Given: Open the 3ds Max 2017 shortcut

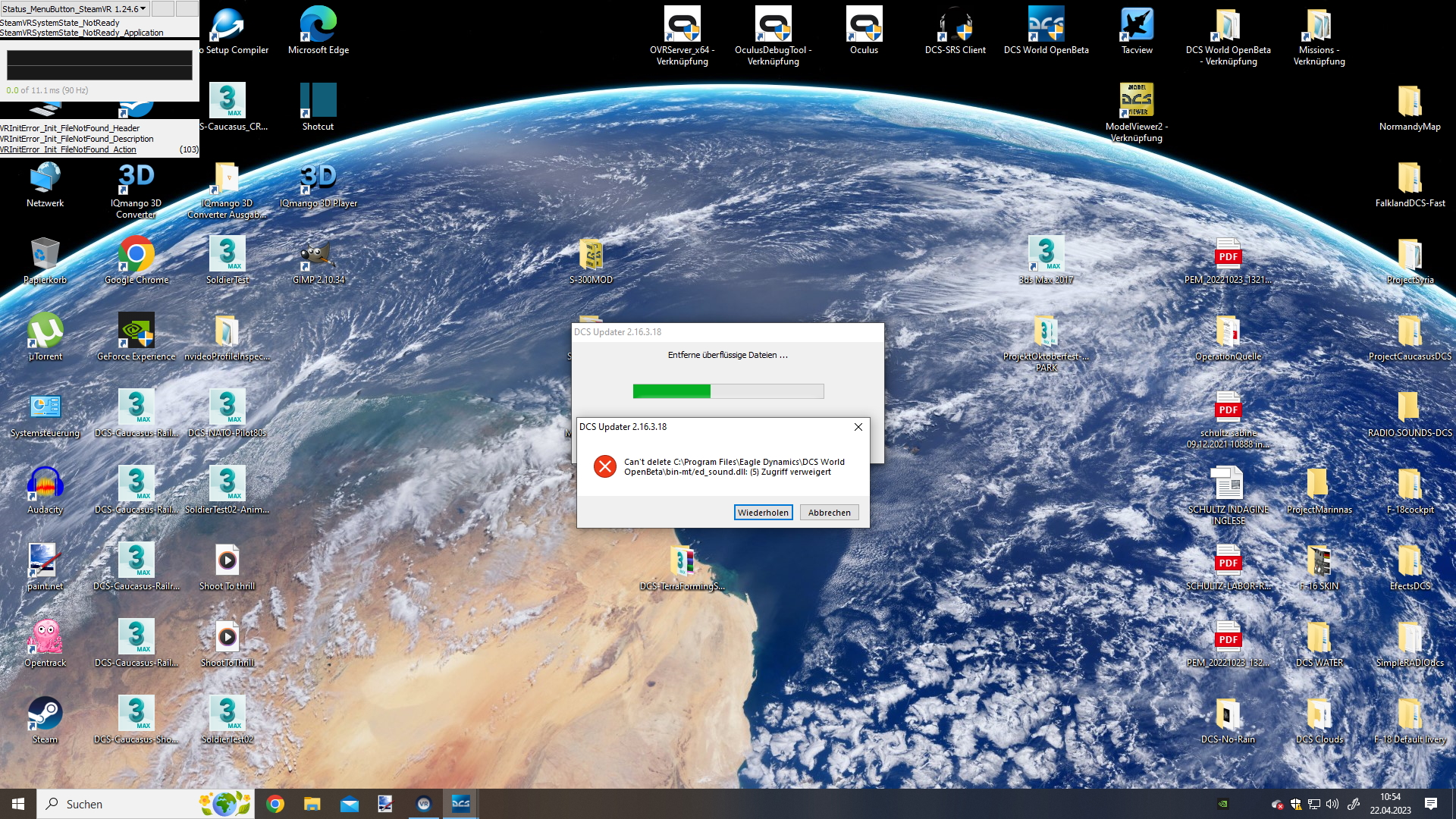Looking at the screenshot, I should pyautogui.click(x=1046, y=261).
